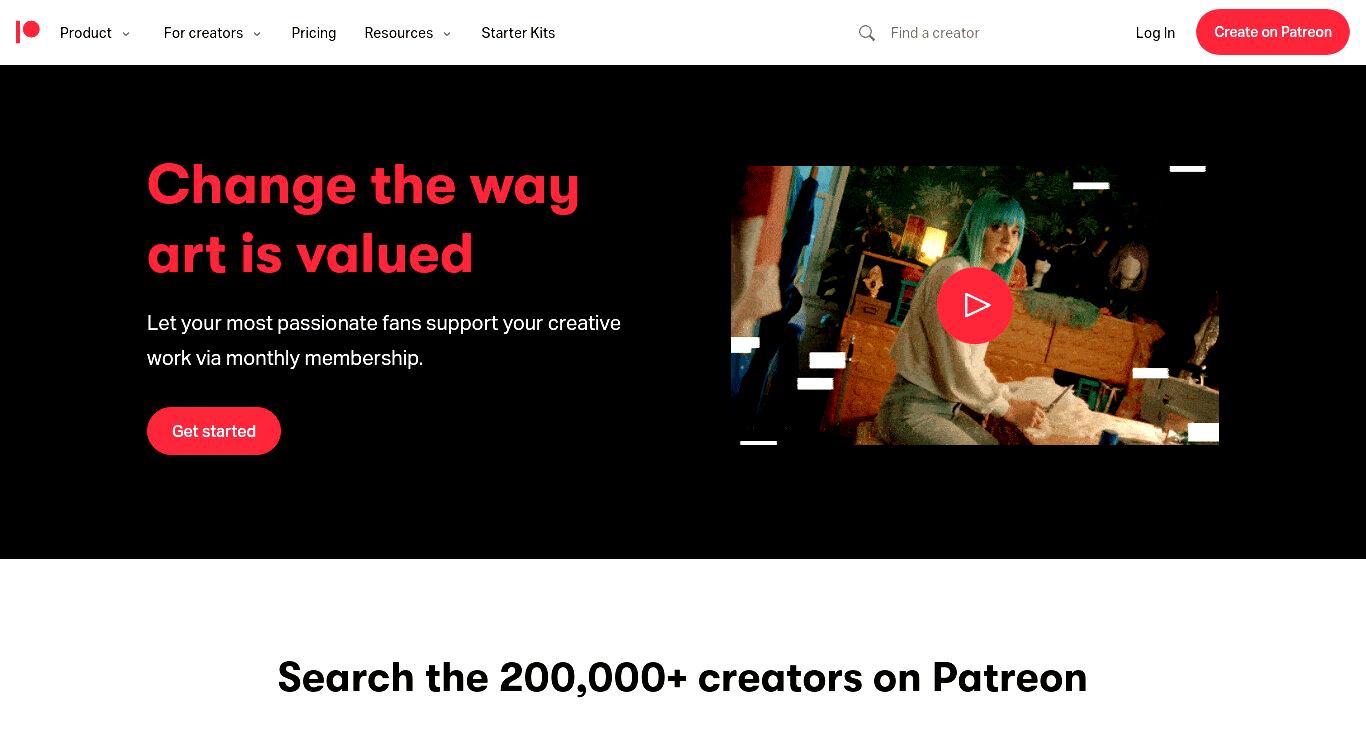Go to the Pricing page

click(314, 33)
